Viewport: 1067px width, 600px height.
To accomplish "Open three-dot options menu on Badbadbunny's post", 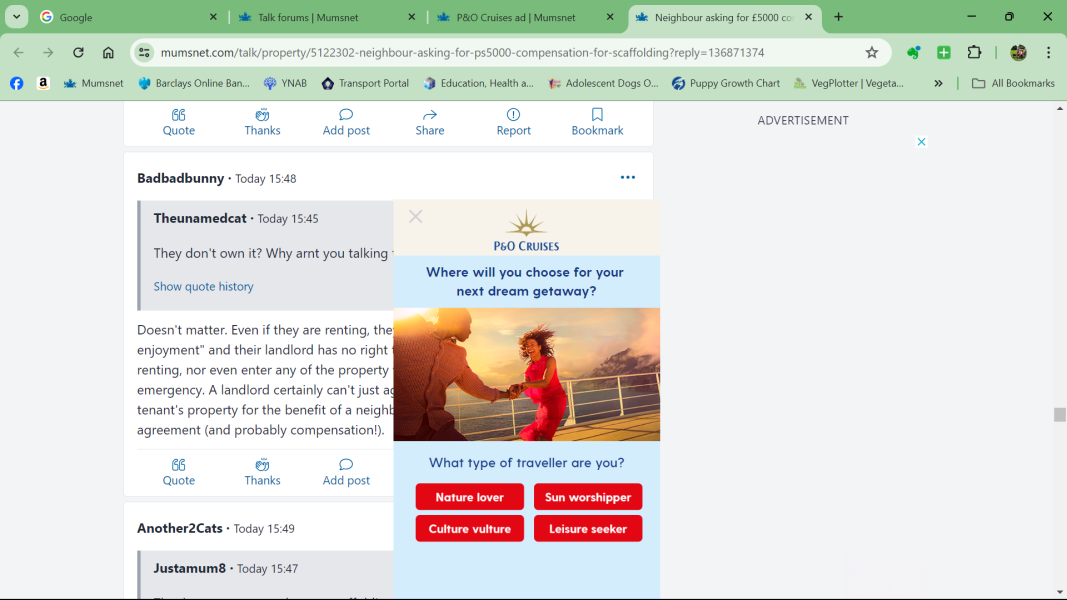I will pyautogui.click(x=627, y=178).
